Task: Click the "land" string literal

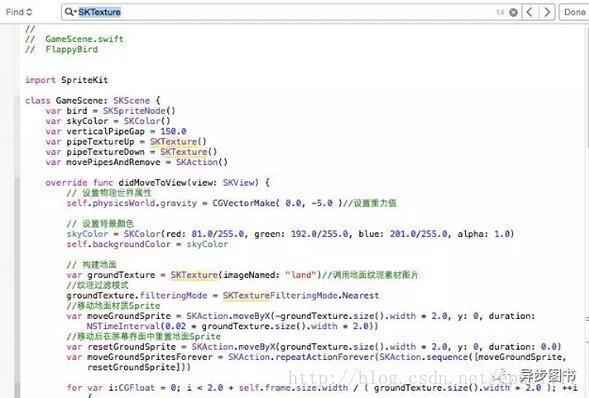Action: click(x=301, y=275)
